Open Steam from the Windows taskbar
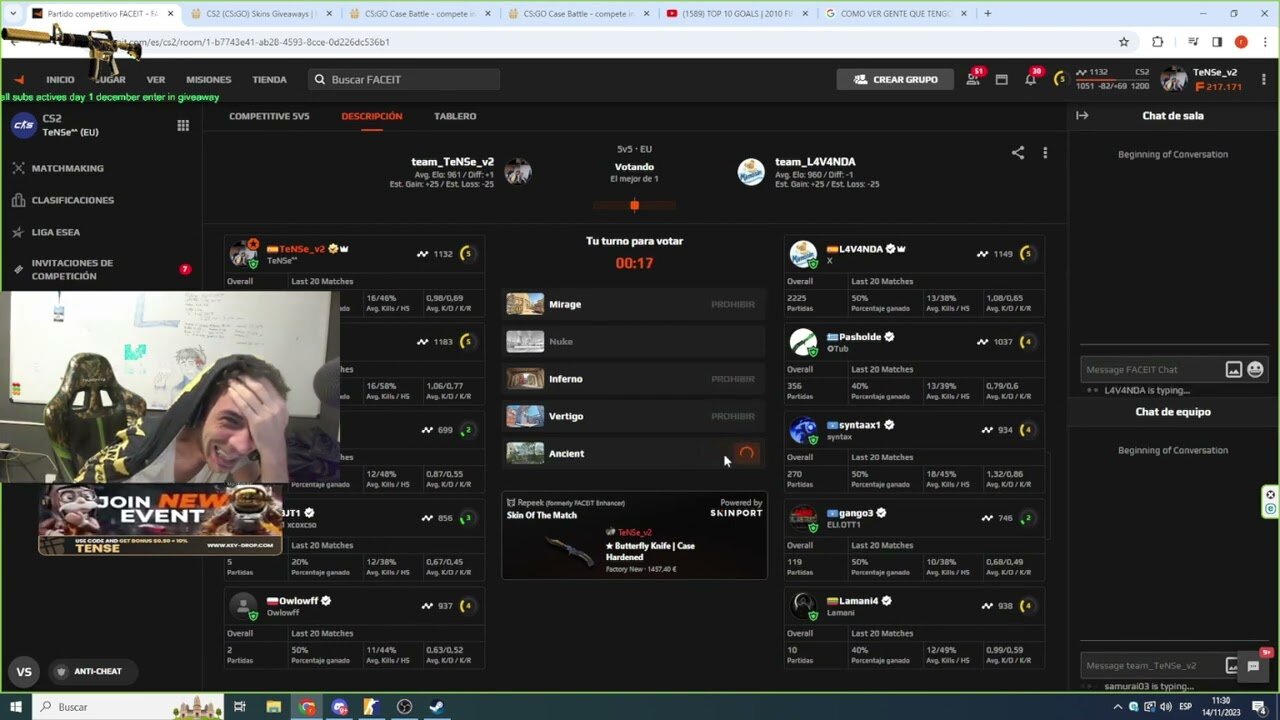 click(x=437, y=707)
